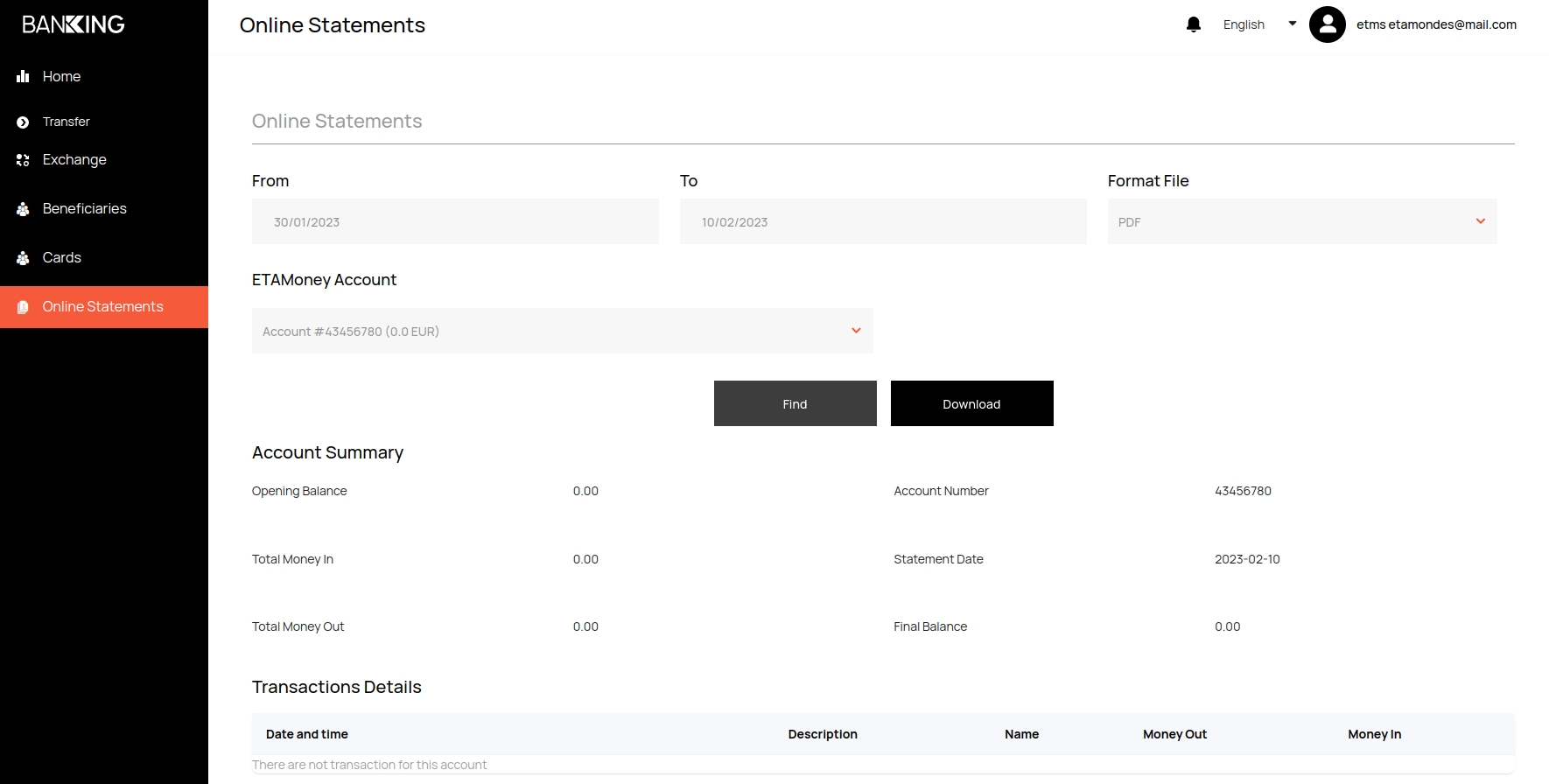
Task: Click the Transfer arrow icon in the sidebar
Action: click(x=23, y=122)
